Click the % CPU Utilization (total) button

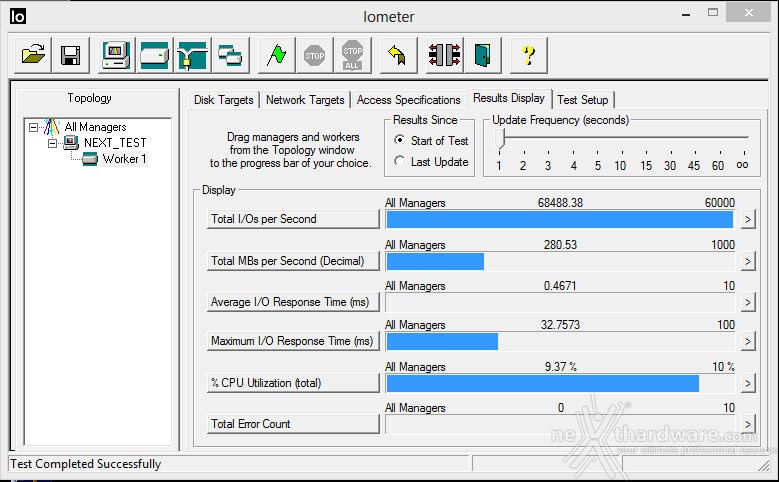click(293, 383)
